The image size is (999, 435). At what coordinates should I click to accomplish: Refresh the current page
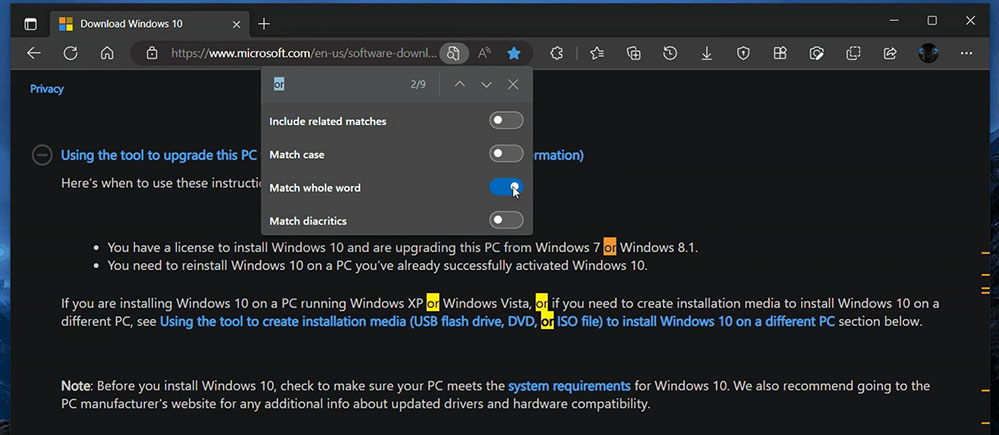click(71, 53)
